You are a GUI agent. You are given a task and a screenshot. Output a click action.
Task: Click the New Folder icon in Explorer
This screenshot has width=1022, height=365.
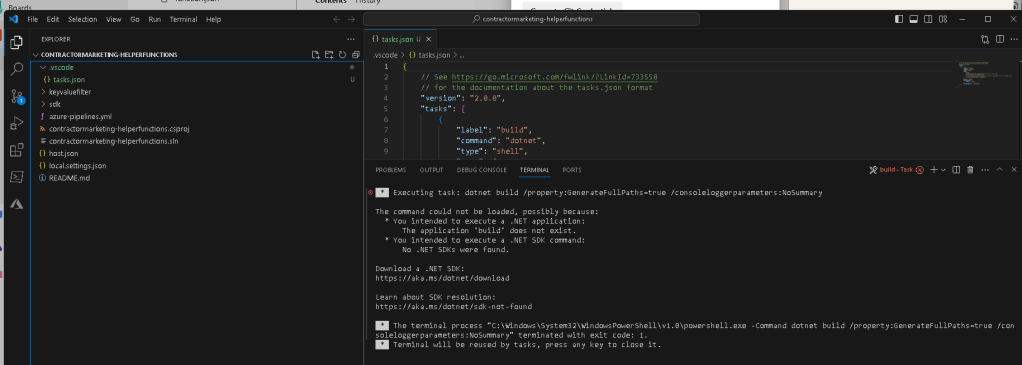[328, 55]
